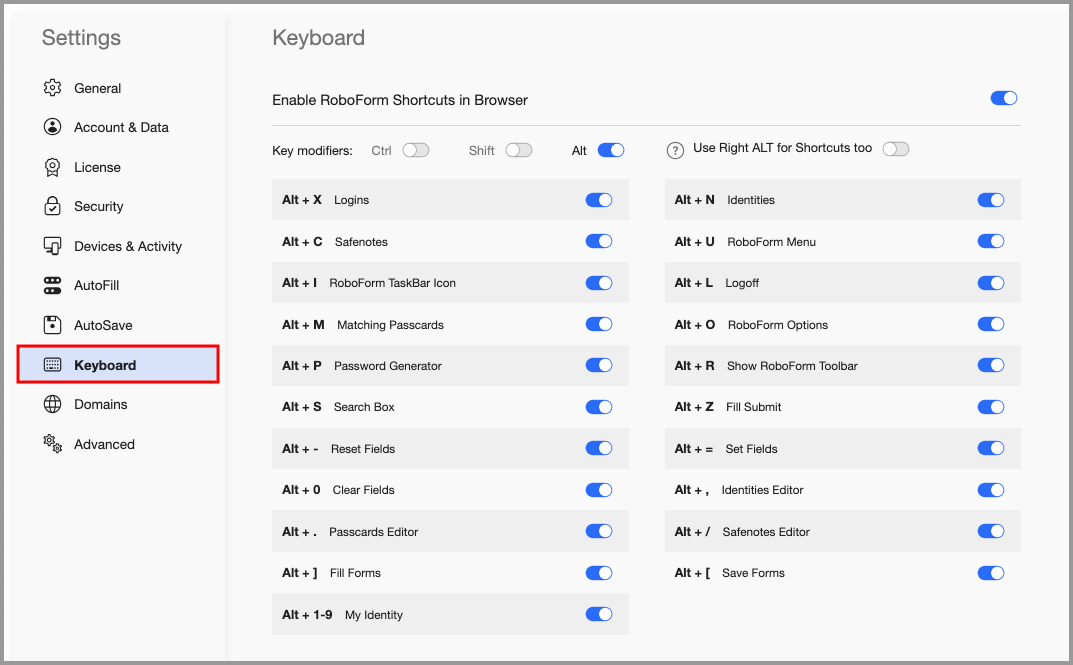Click the AutoSave disk icon
1073x665 pixels.
[x=52, y=325]
